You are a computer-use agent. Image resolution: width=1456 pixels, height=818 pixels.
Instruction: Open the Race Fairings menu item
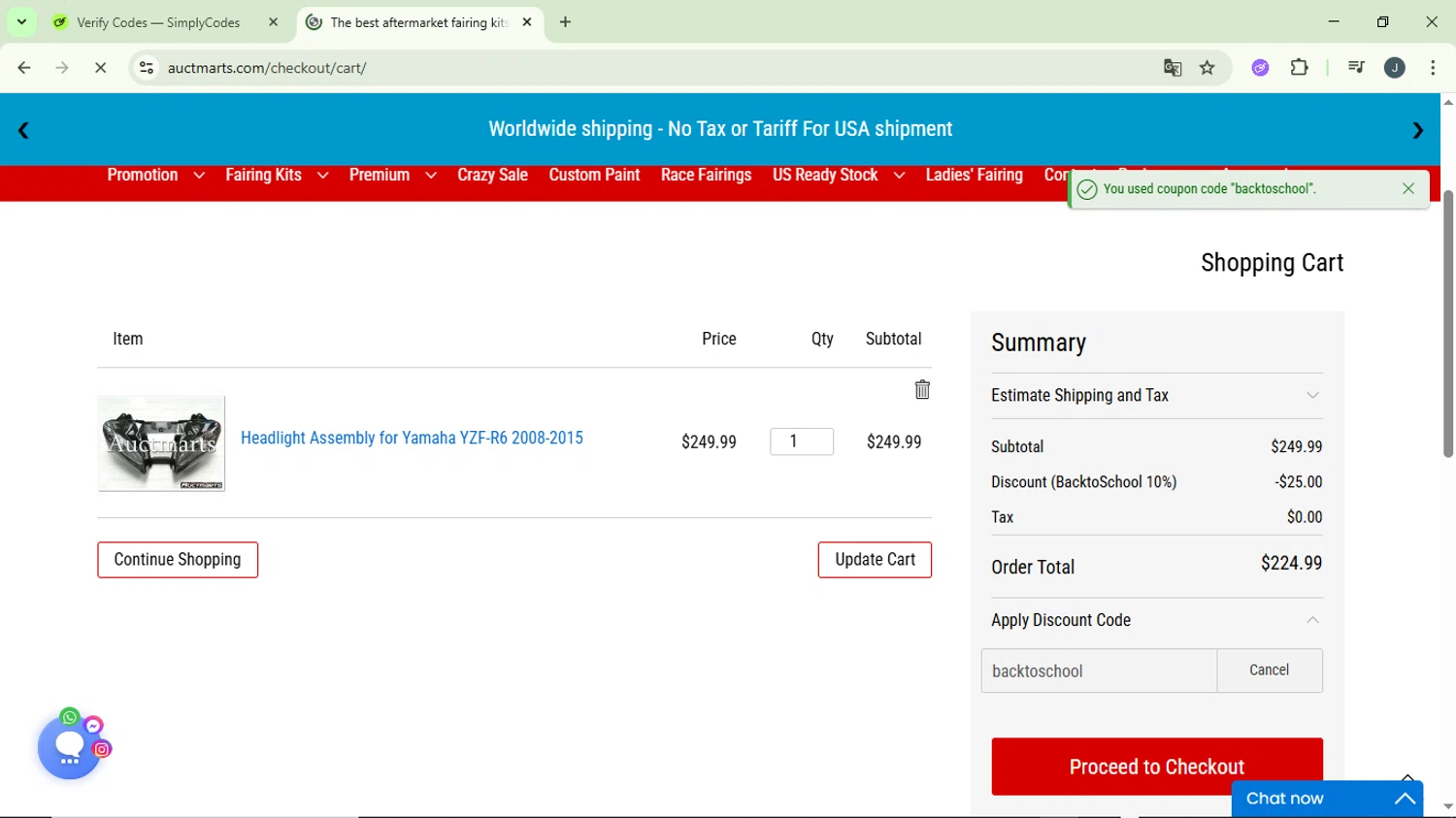(706, 175)
